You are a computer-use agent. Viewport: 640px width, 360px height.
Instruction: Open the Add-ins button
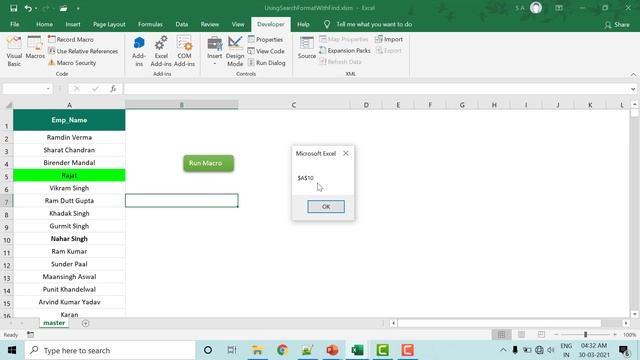pyautogui.click(x=139, y=51)
